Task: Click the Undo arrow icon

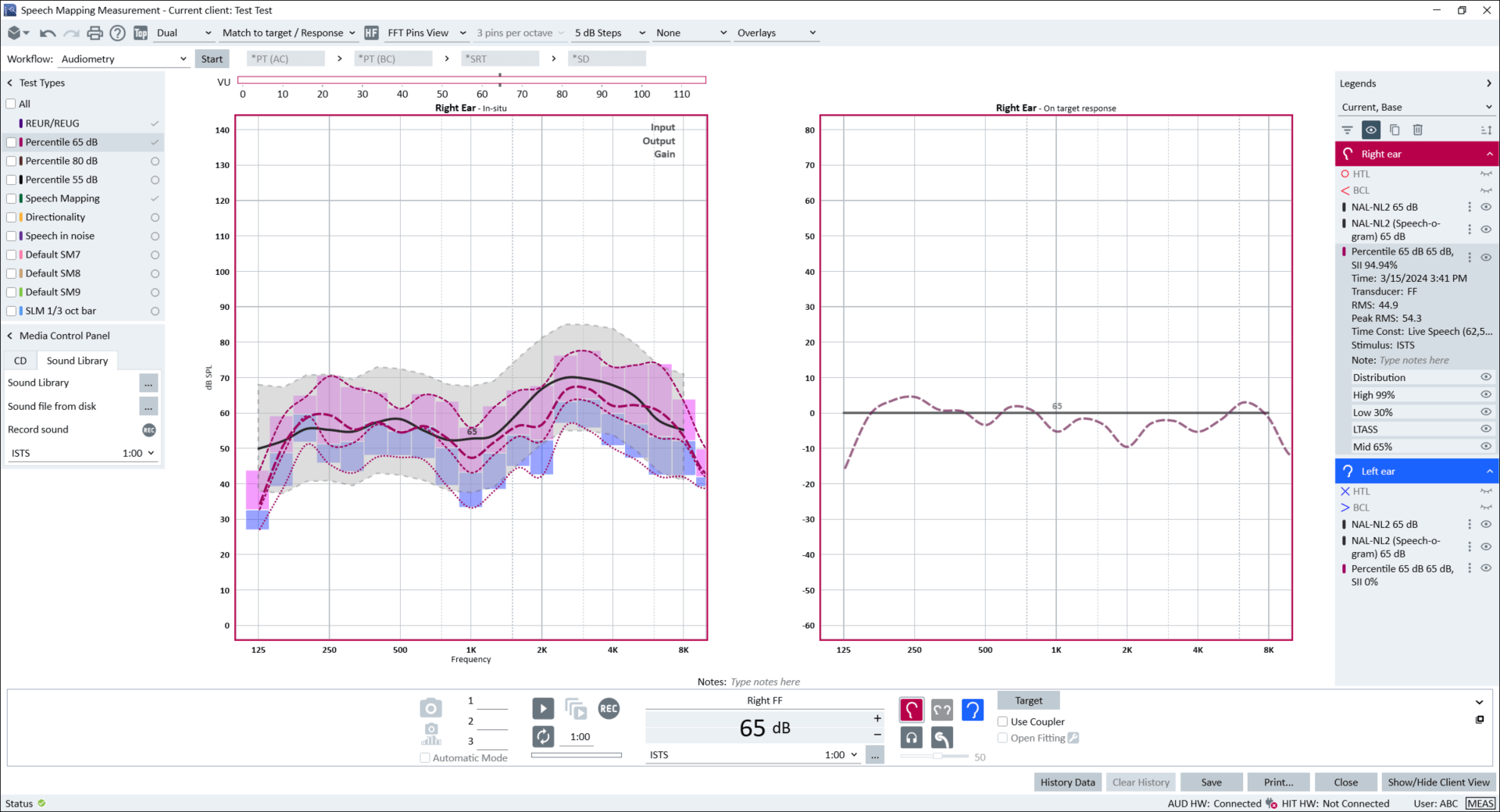Action: (48, 33)
